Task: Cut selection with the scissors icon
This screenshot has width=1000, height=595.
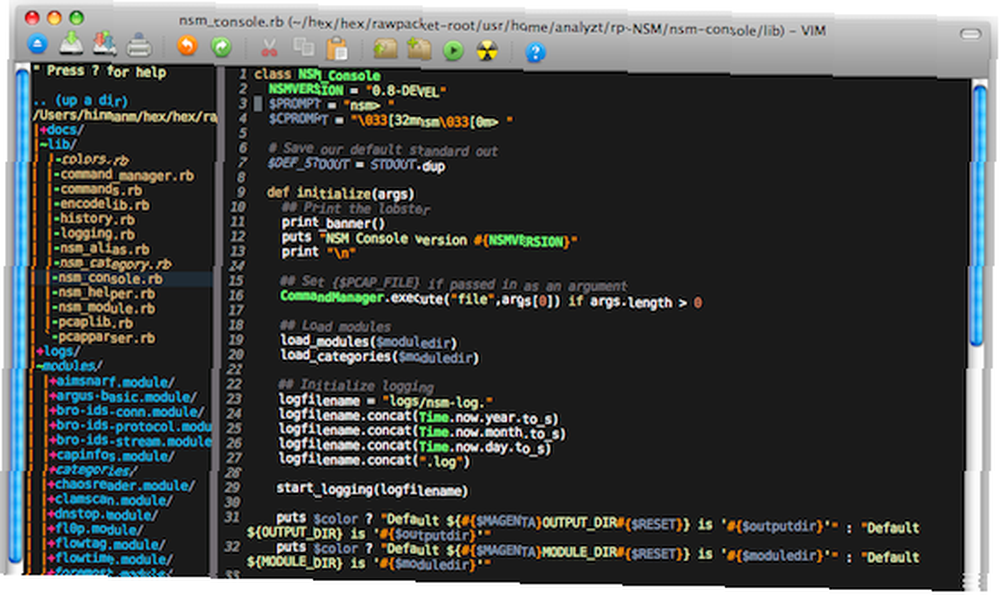Action: click(x=270, y=48)
